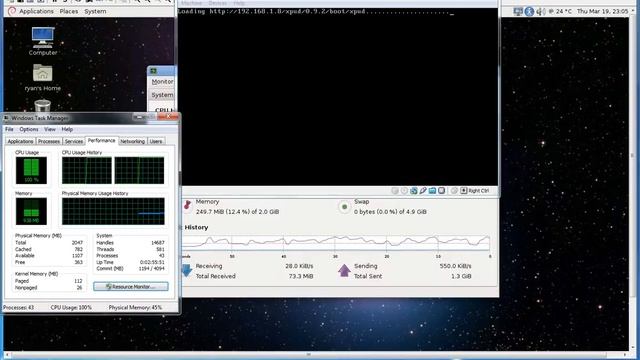The width and height of the screenshot is (640, 360).
Task: Click VirtualBox optical disc status icon
Action: click(404, 191)
